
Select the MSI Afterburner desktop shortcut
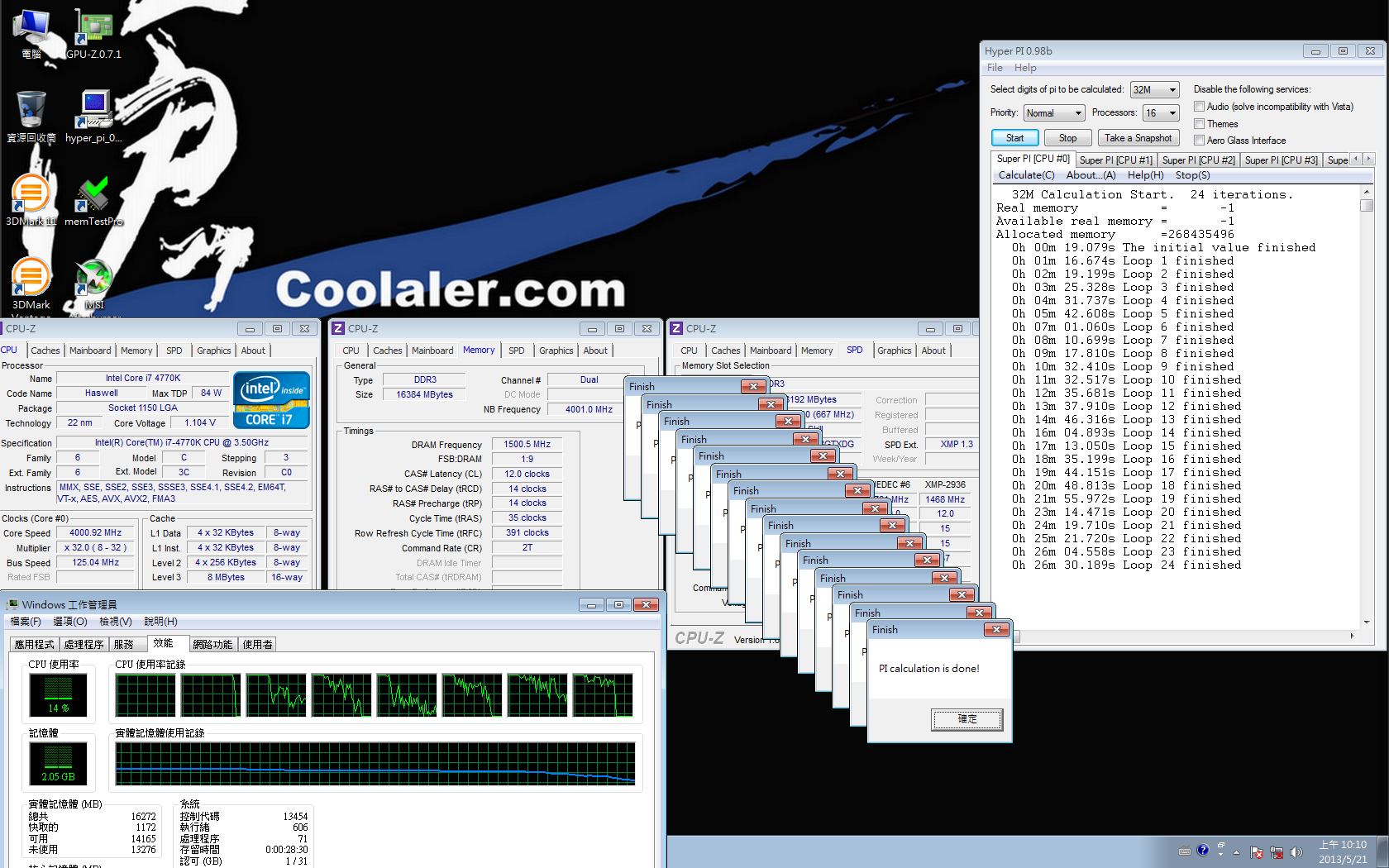coord(93,285)
